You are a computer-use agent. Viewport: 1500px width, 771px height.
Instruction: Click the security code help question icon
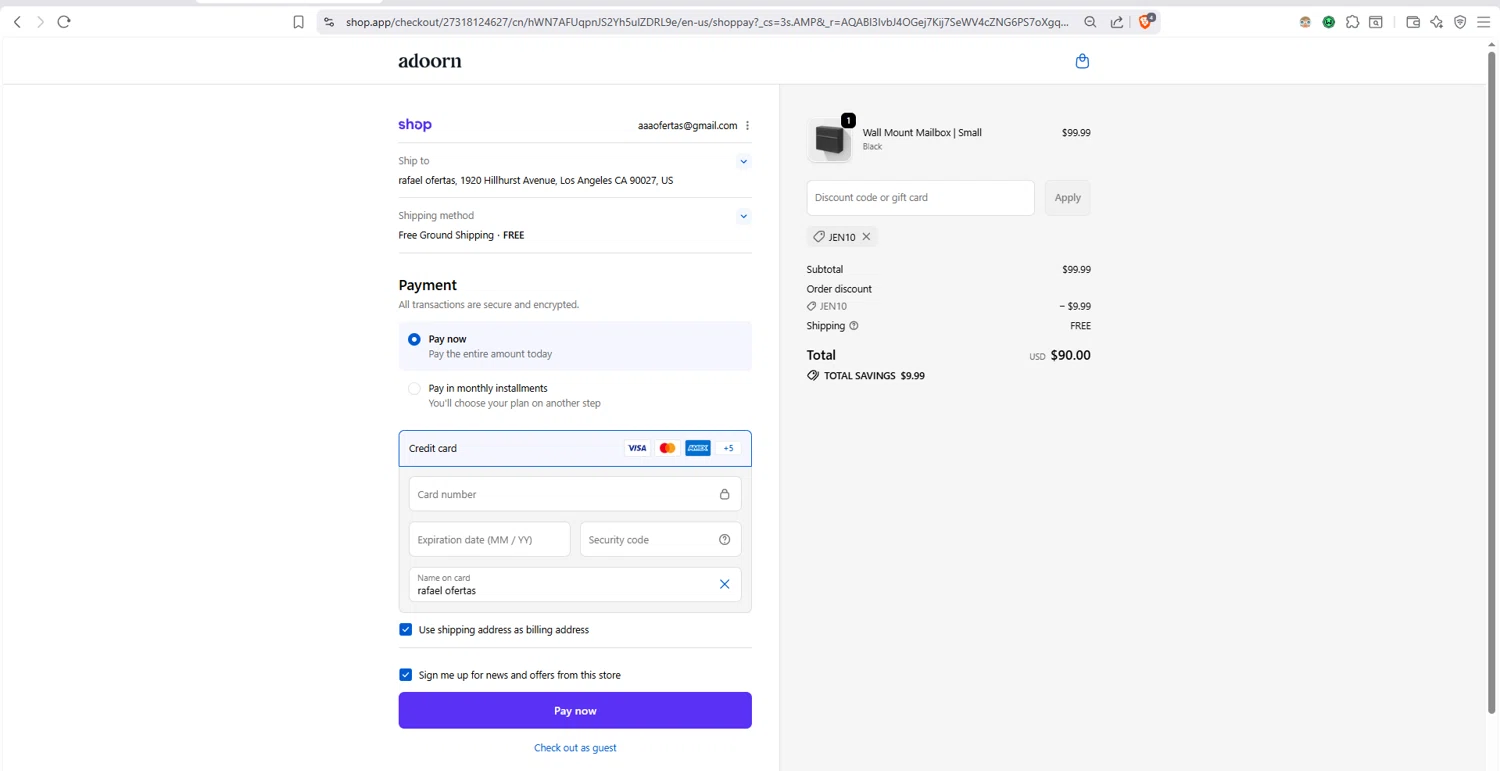(x=725, y=540)
